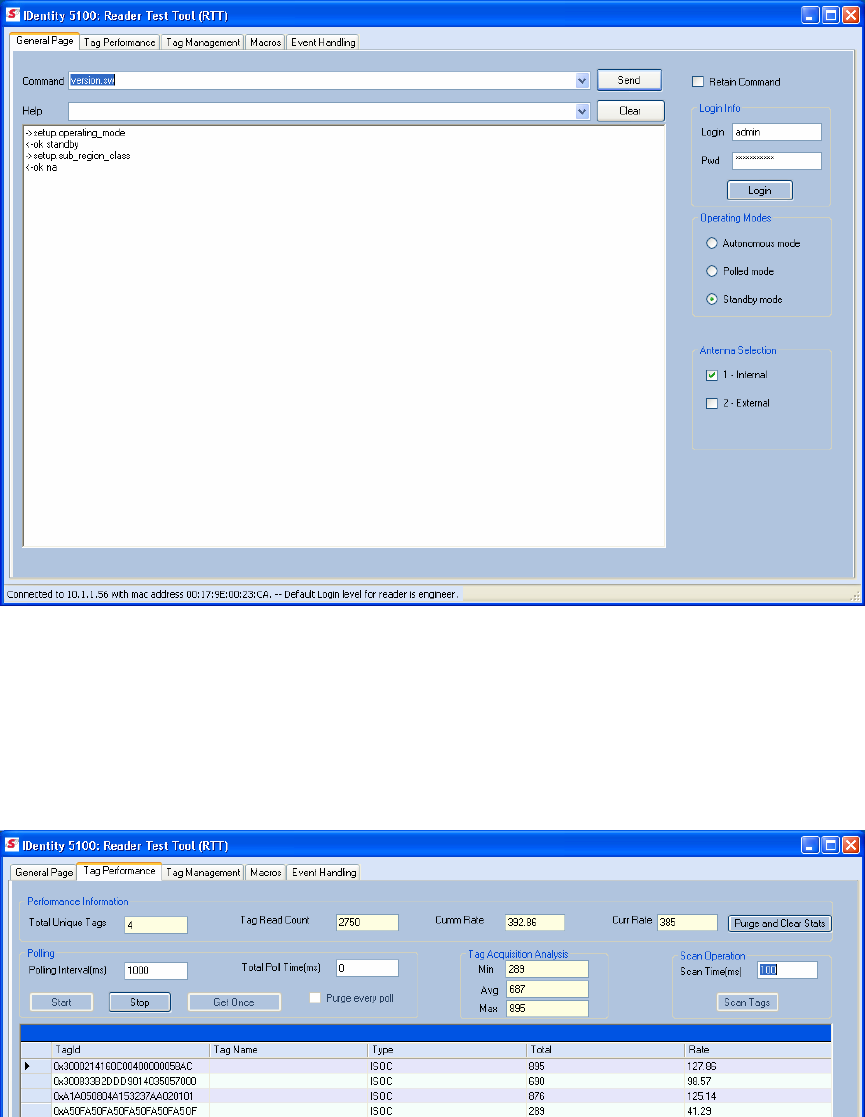Open Event Handling tab in upper window
The height and width of the screenshot is (1117, 865).
pyautogui.click(x=323, y=42)
